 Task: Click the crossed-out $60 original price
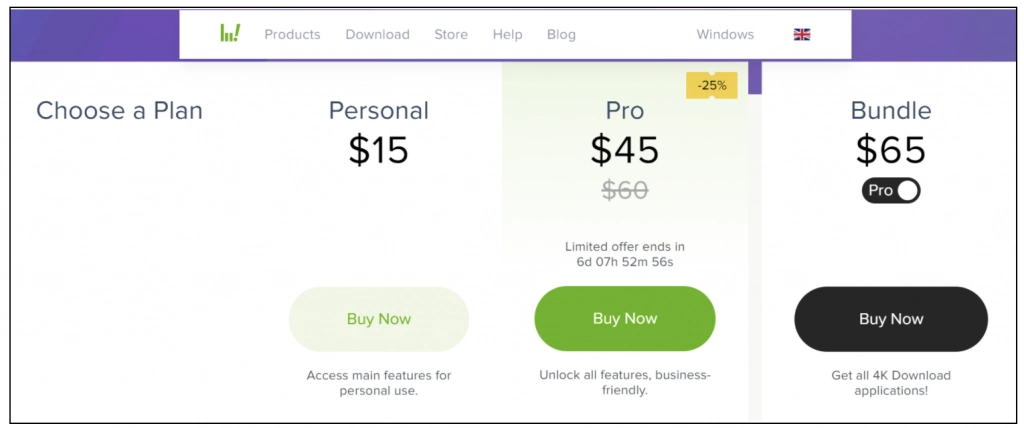click(x=625, y=189)
